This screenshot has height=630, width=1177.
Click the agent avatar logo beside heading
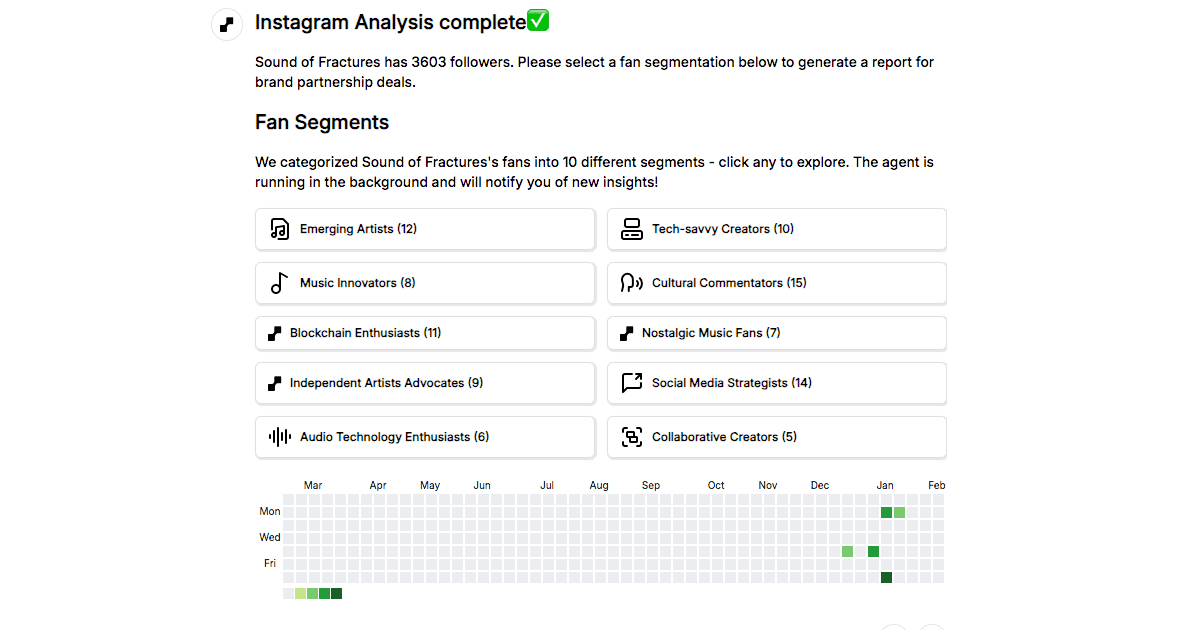point(227,25)
